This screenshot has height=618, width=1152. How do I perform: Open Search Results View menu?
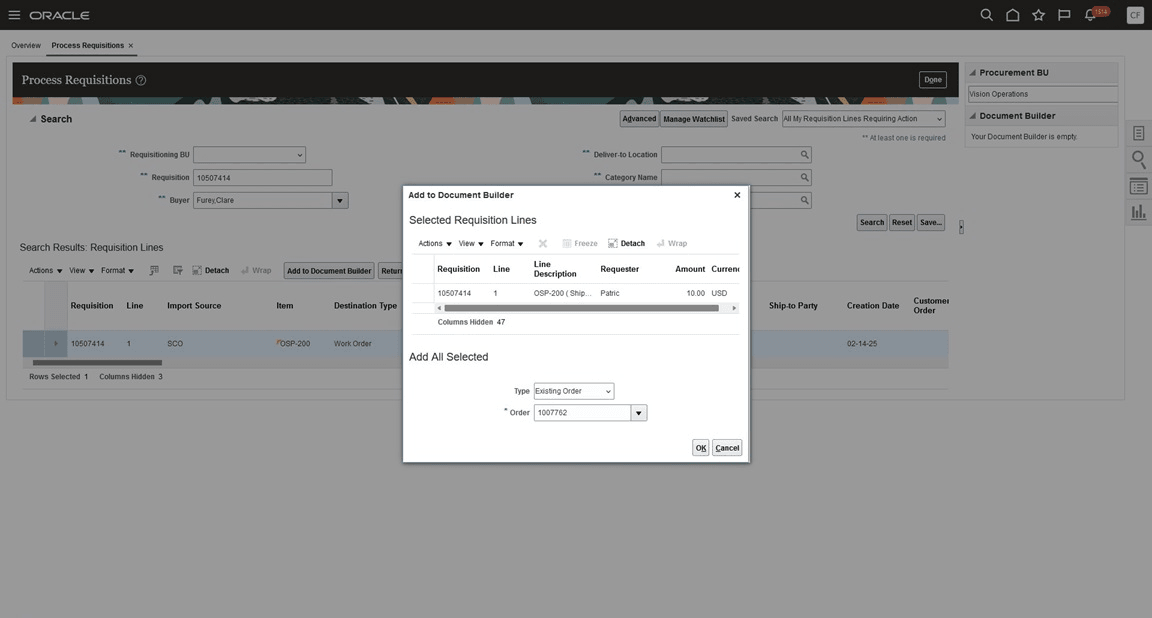[x=82, y=270]
